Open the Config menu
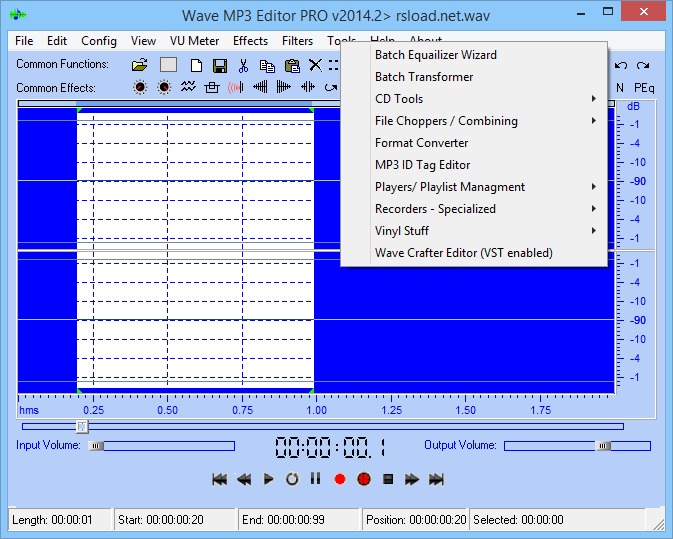This screenshot has height=539, width=673. (x=99, y=41)
